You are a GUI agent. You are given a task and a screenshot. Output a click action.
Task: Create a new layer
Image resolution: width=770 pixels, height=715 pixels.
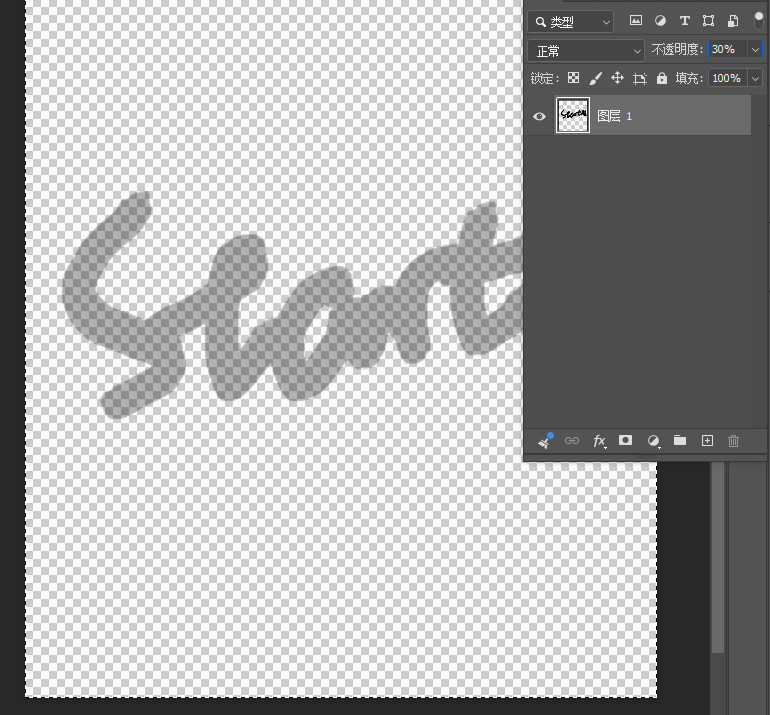click(x=707, y=440)
